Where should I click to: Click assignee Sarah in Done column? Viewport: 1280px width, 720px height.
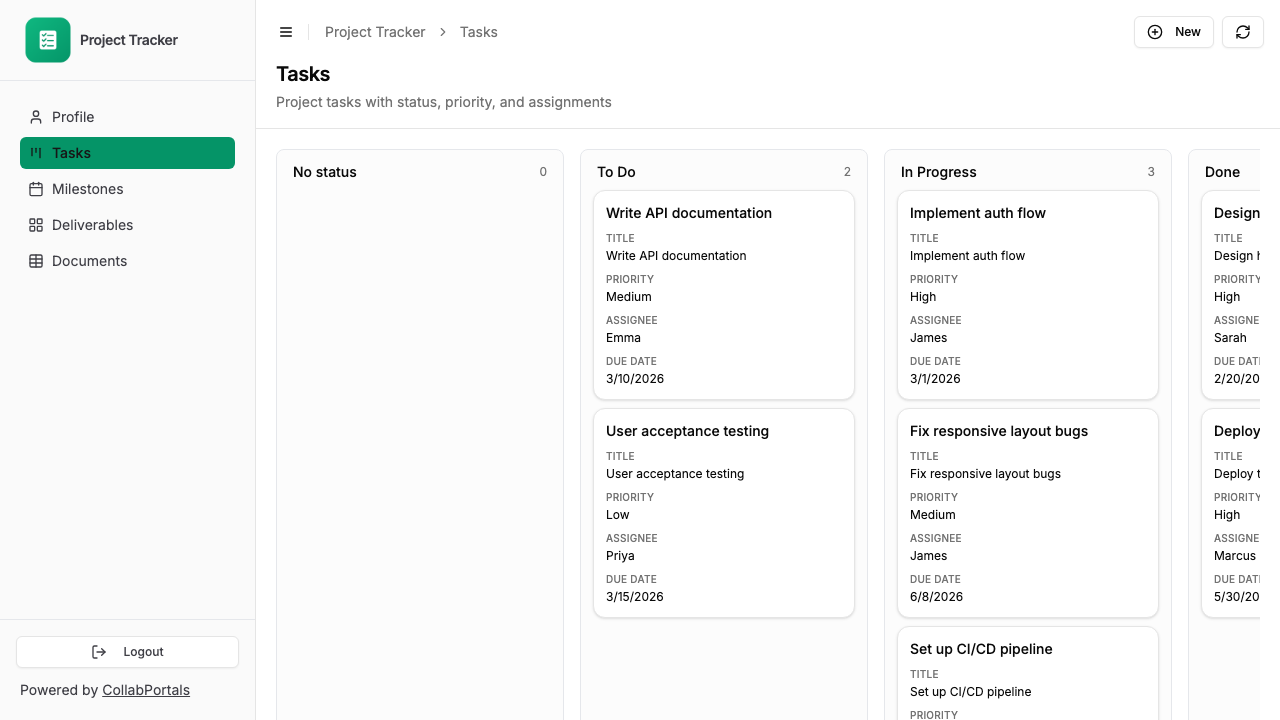(1230, 338)
